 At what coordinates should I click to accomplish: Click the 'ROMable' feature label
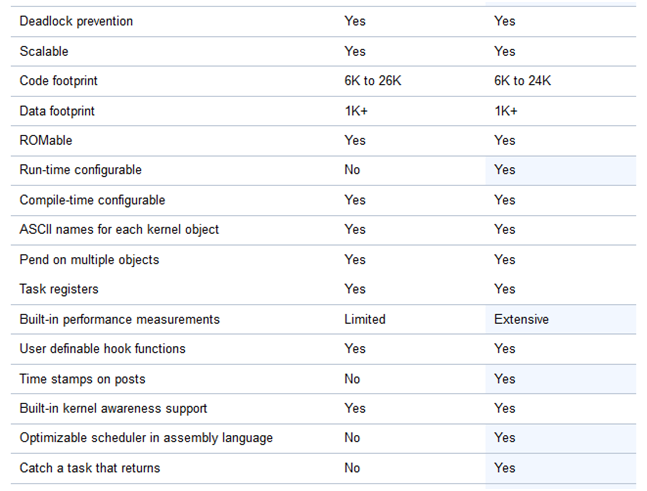pos(46,140)
